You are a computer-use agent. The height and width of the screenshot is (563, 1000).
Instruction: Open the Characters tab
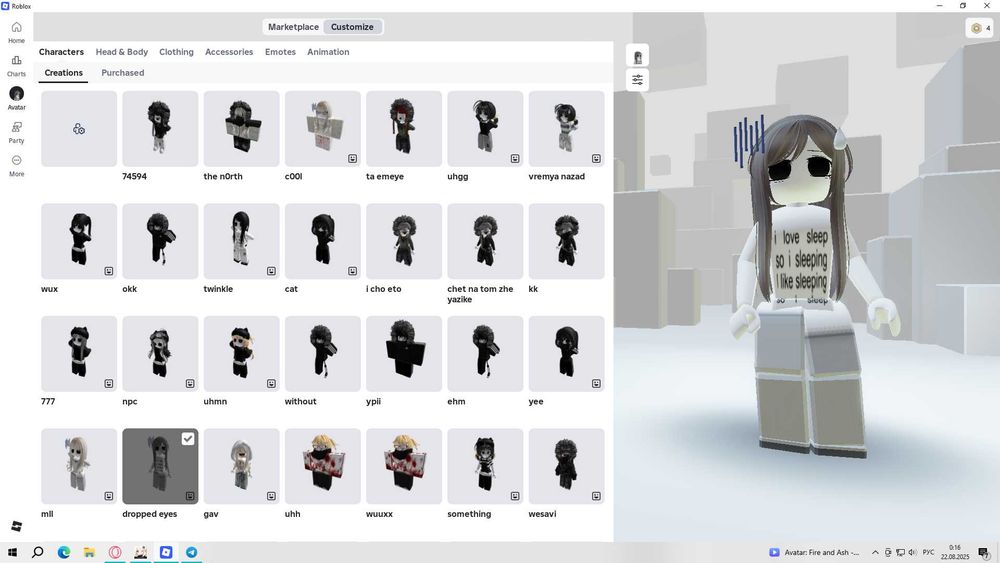click(61, 52)
